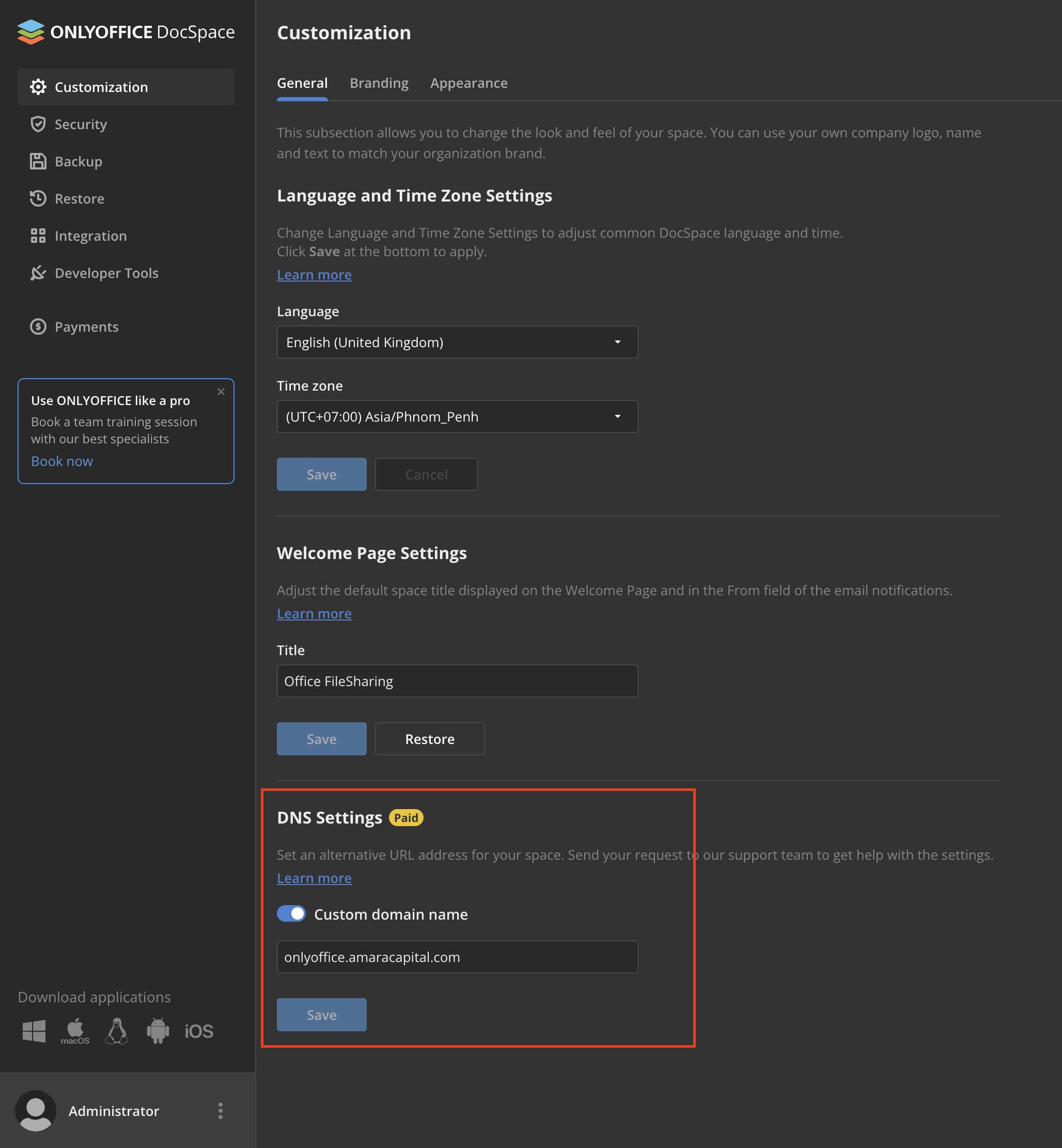The width and height of the screenshot is (1062, 1148).
Task: Click the custom domain name input field
Action: [458, 957]
